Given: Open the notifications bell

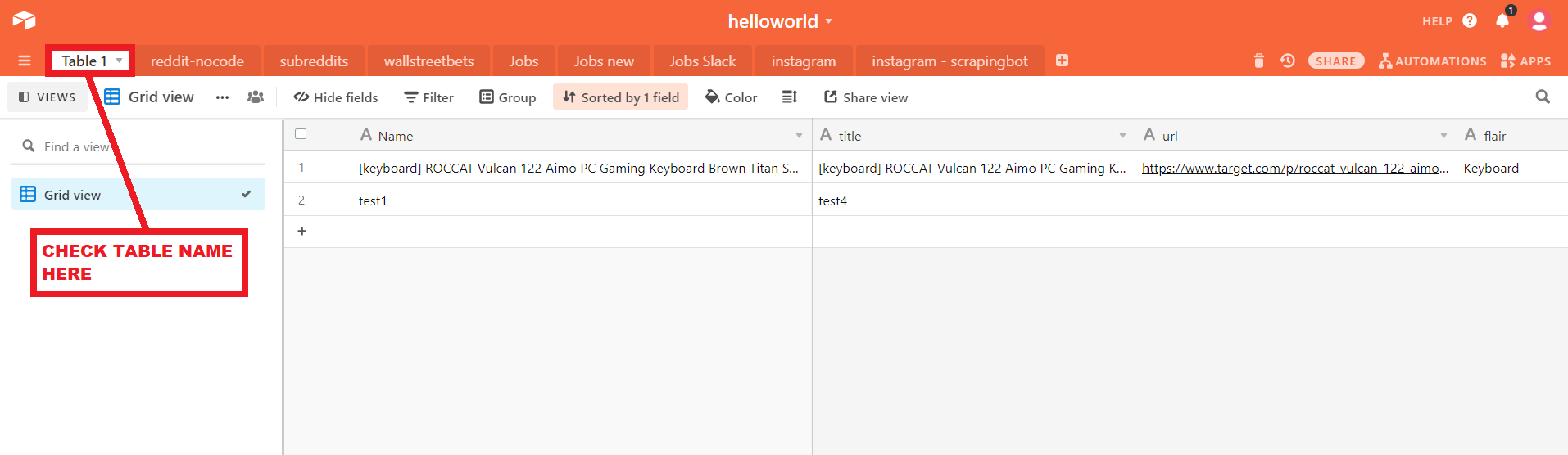Looking at the screenshot, I should pos(1502,20).
